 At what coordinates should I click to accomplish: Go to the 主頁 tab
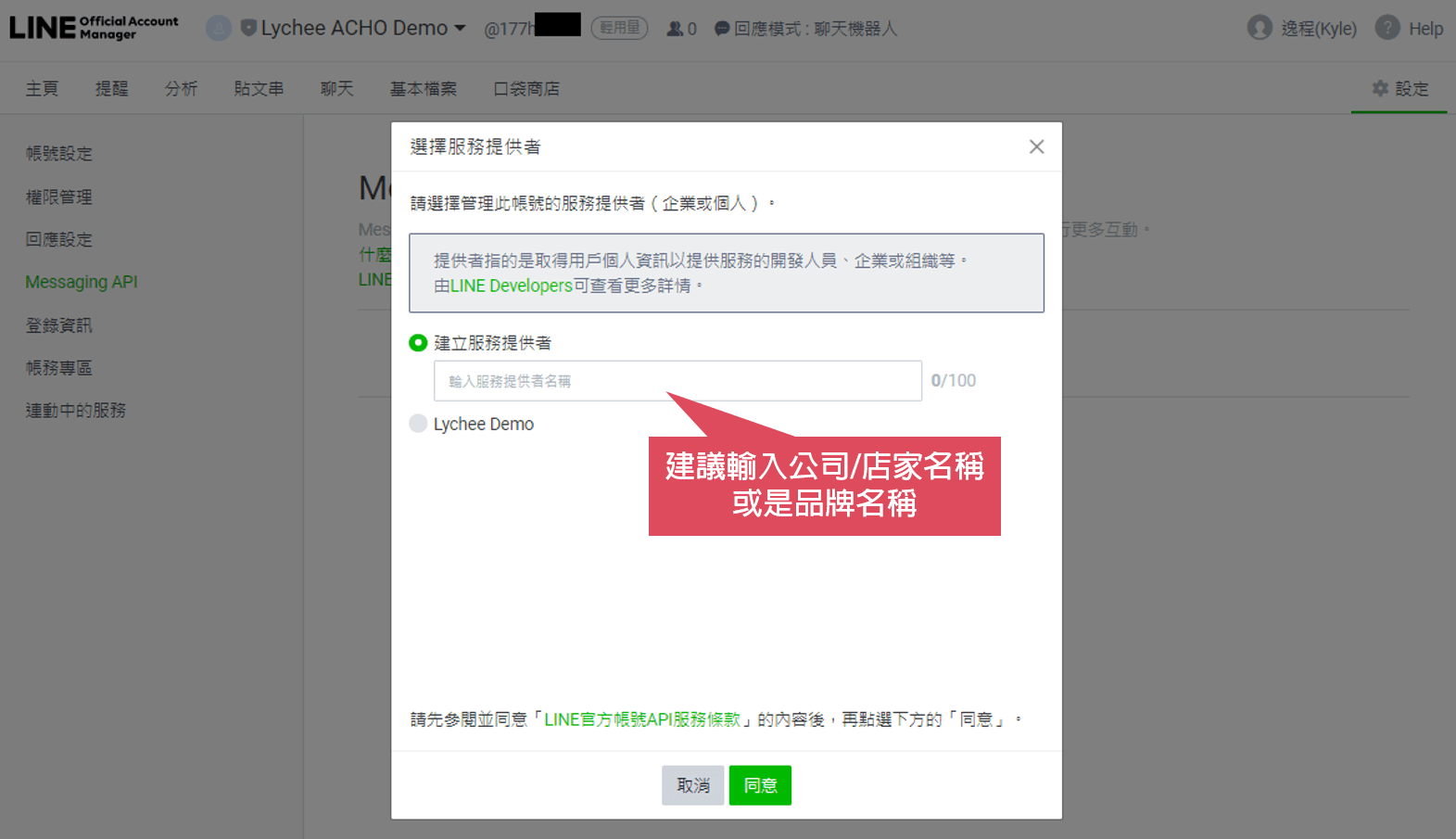pos(42,88)
